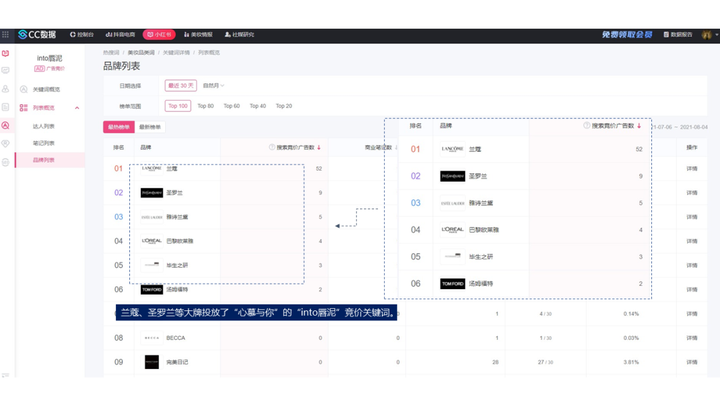Sort by the red arrow on 搜索竞价广告数
720x405 pixels.
319,147
